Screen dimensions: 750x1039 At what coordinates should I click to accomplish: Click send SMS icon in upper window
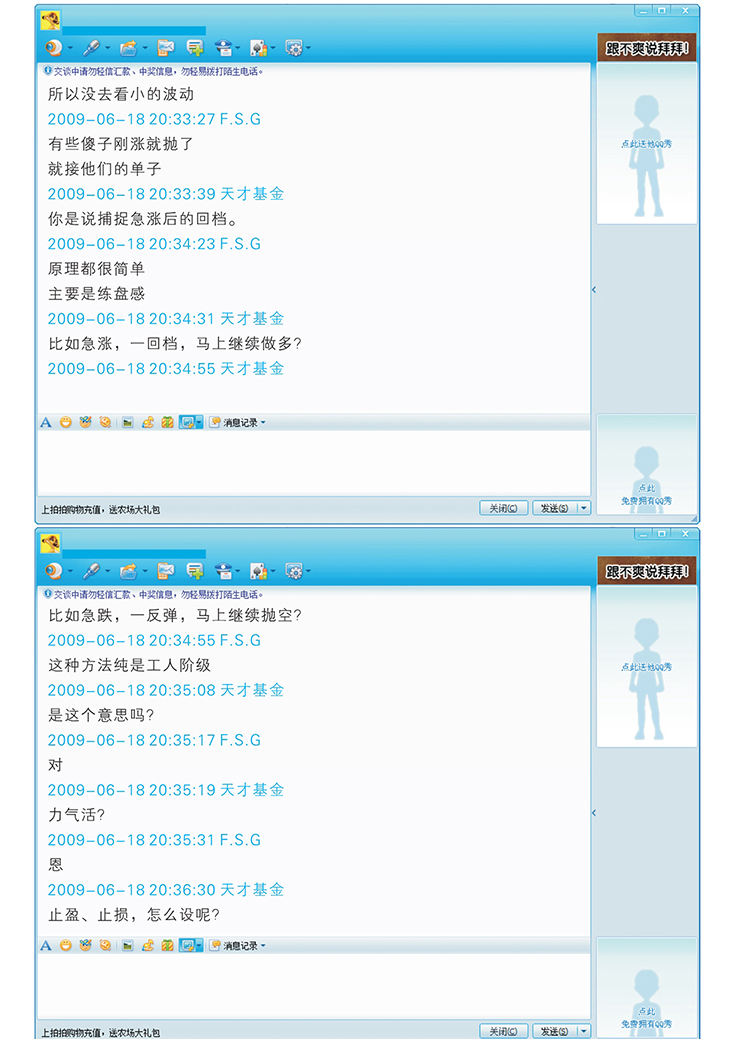coord(165,48)
